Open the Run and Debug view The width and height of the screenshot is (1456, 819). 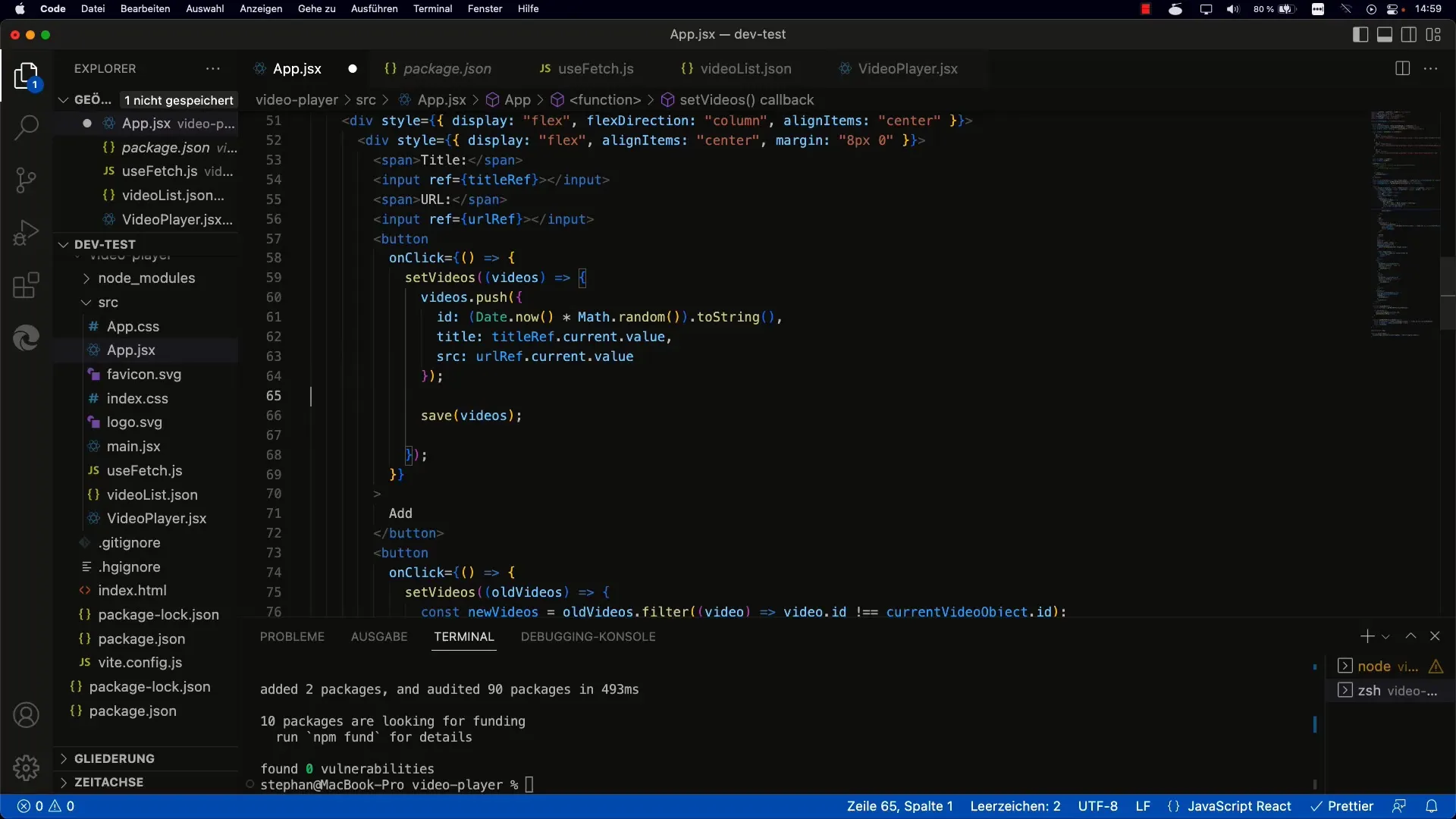26,233
